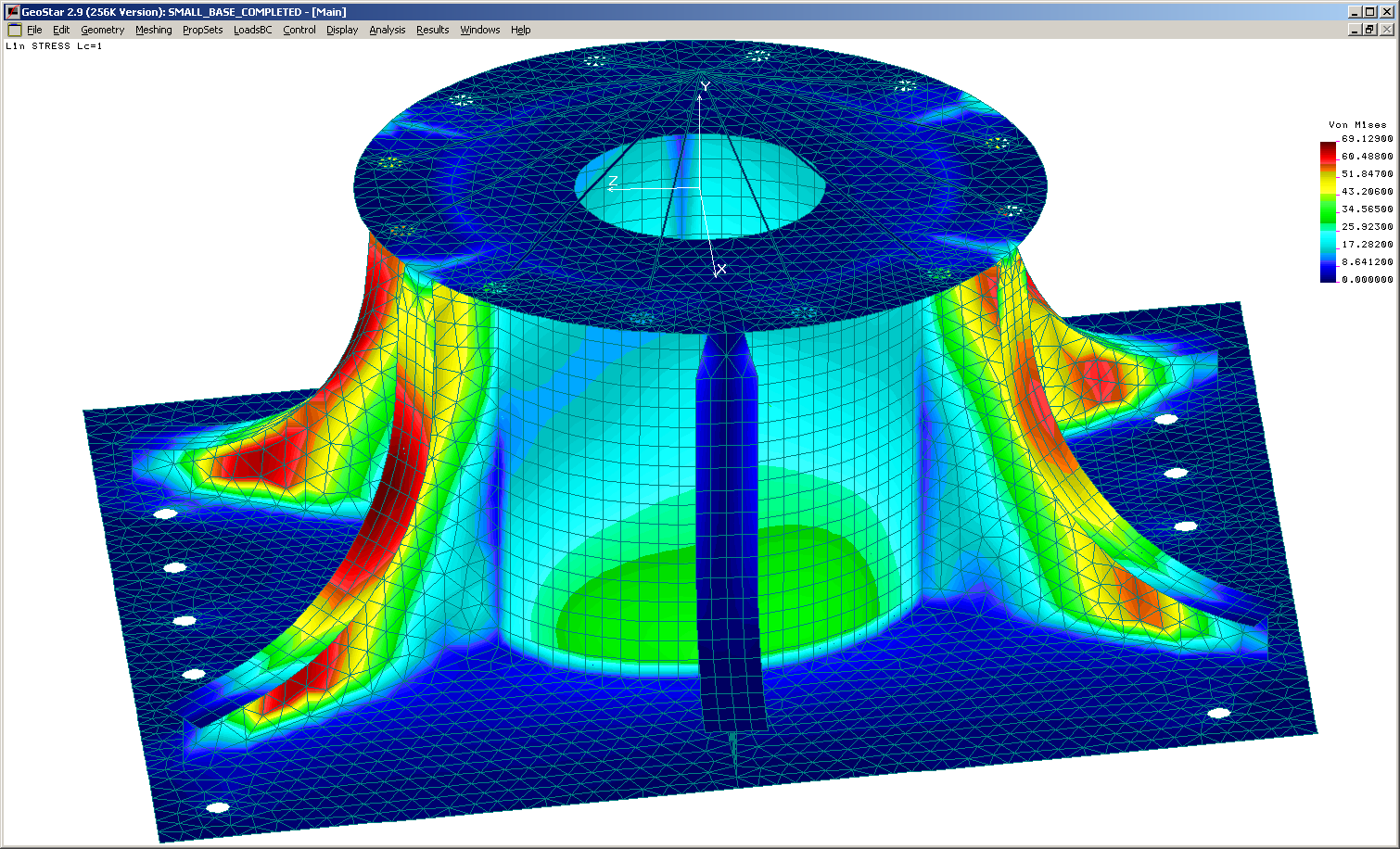The image size is (1400, 849).
Task: Open the Analysis menu
Action: pyautogui.click(x=387, y=30)
